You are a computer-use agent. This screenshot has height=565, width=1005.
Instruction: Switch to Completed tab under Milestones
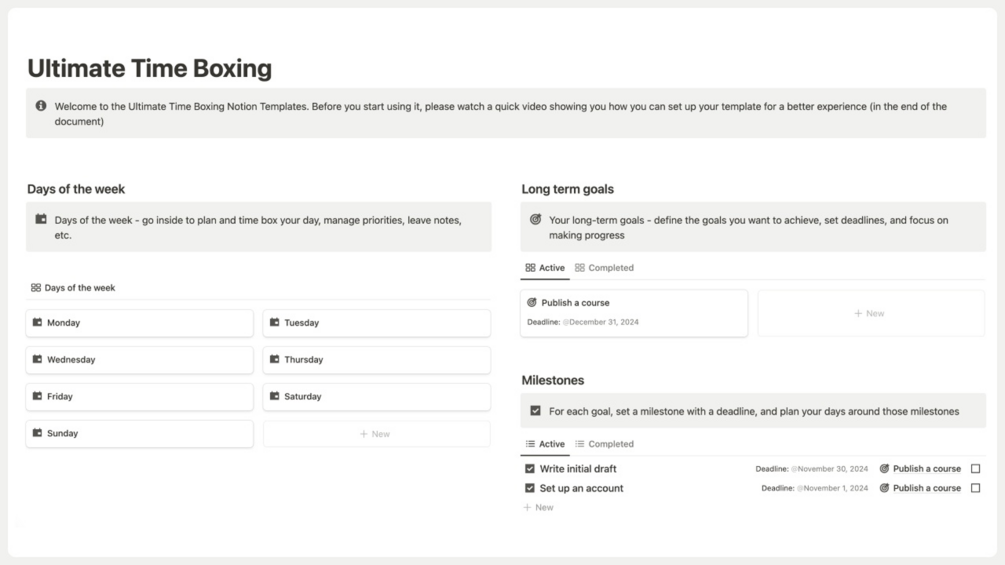(605, 444)
